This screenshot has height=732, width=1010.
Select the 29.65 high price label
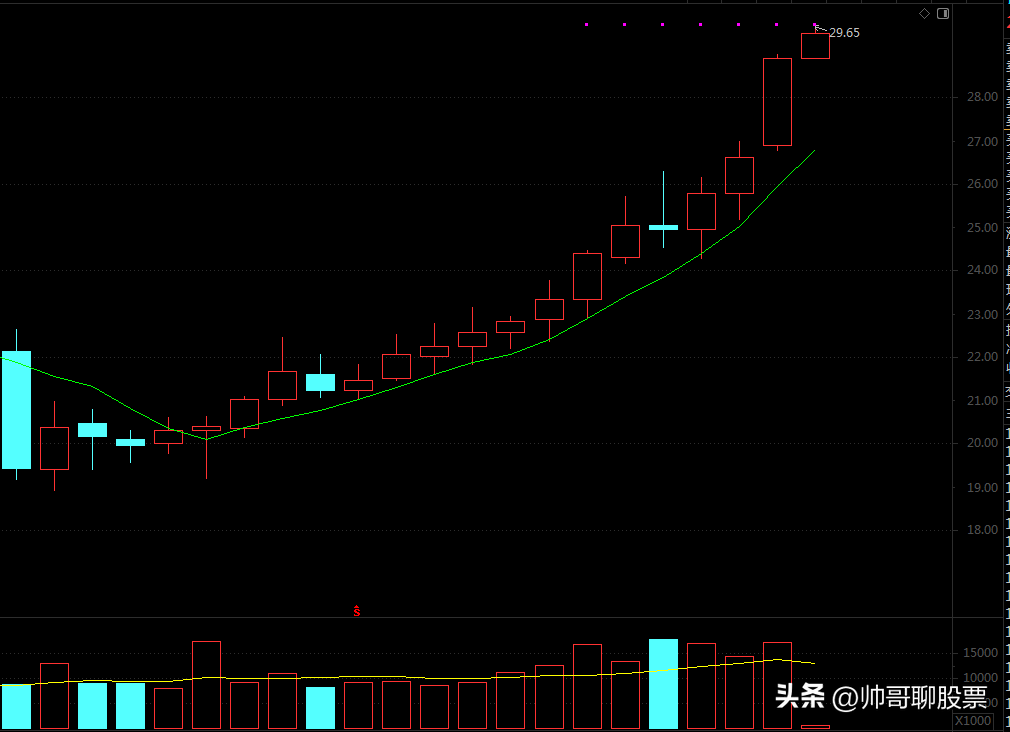pos(844,33)
